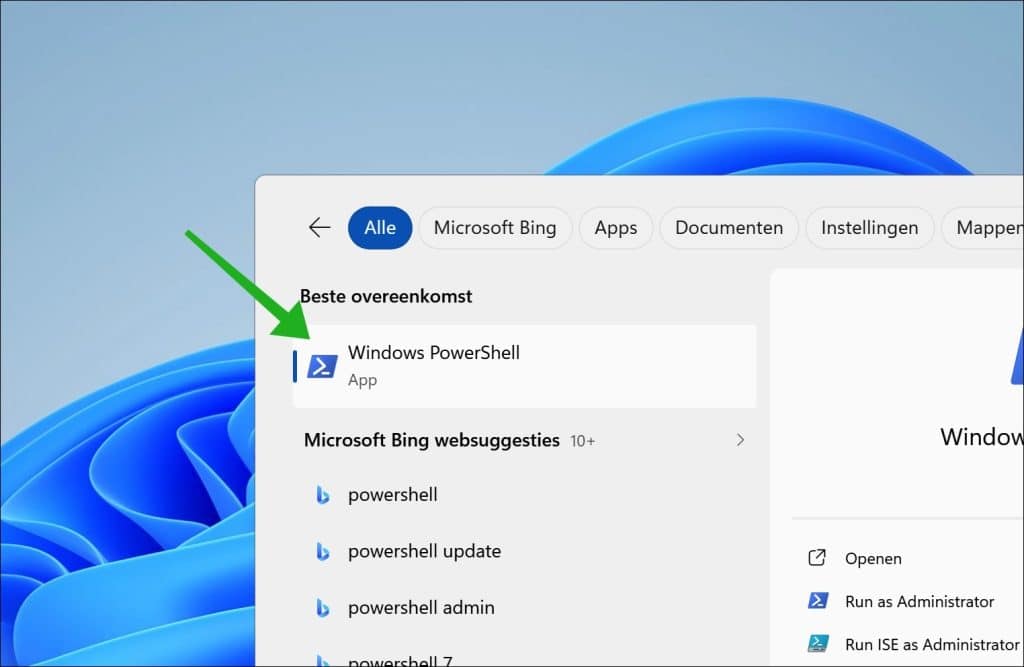Open the Apps filter tab
This screenshot has height=667, width=1024.
click(x=615, y=227)
